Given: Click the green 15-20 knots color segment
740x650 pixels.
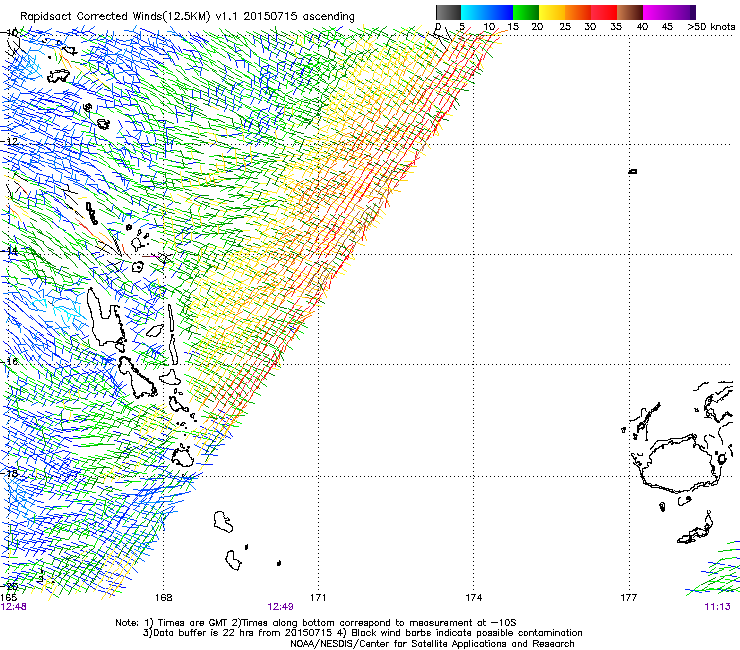Looking at the screenshot, I should click(x=526, y=12).
